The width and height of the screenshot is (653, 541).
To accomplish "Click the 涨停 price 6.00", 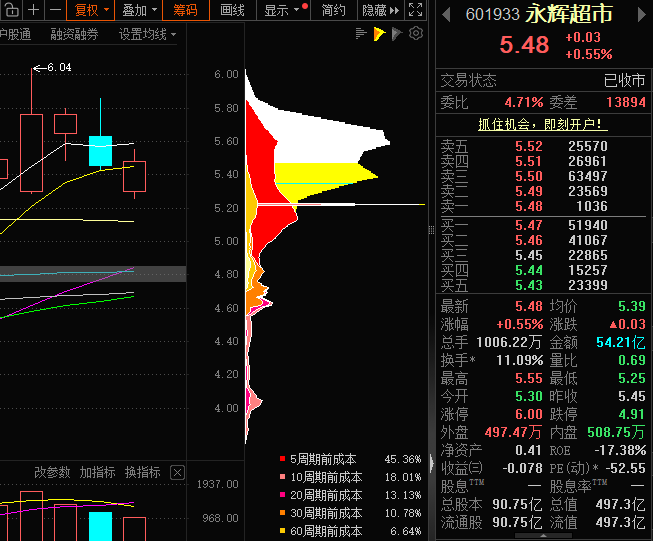I will (x=529, y=414).
